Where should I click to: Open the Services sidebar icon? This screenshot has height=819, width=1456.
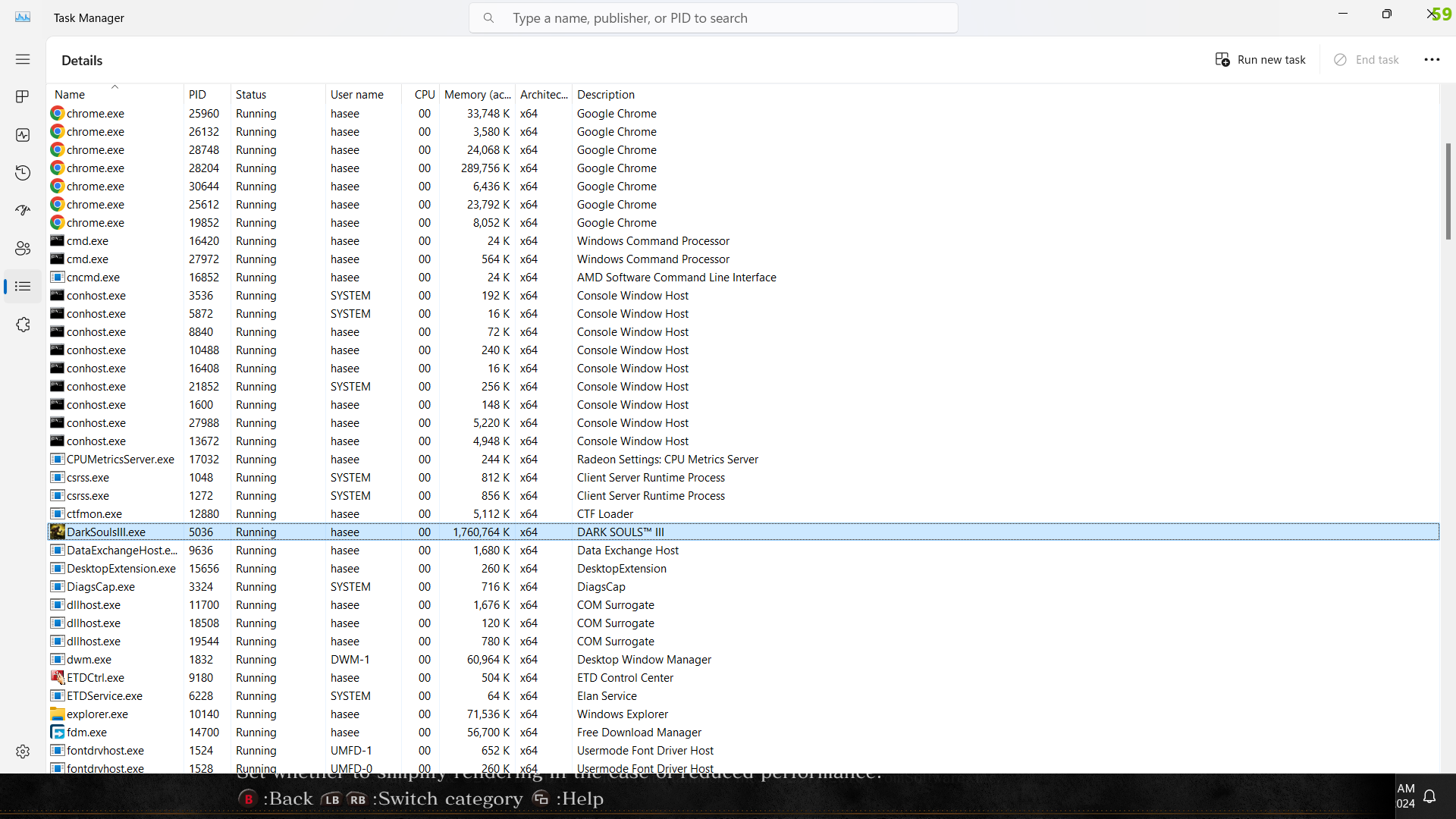[x=23, y=325]
